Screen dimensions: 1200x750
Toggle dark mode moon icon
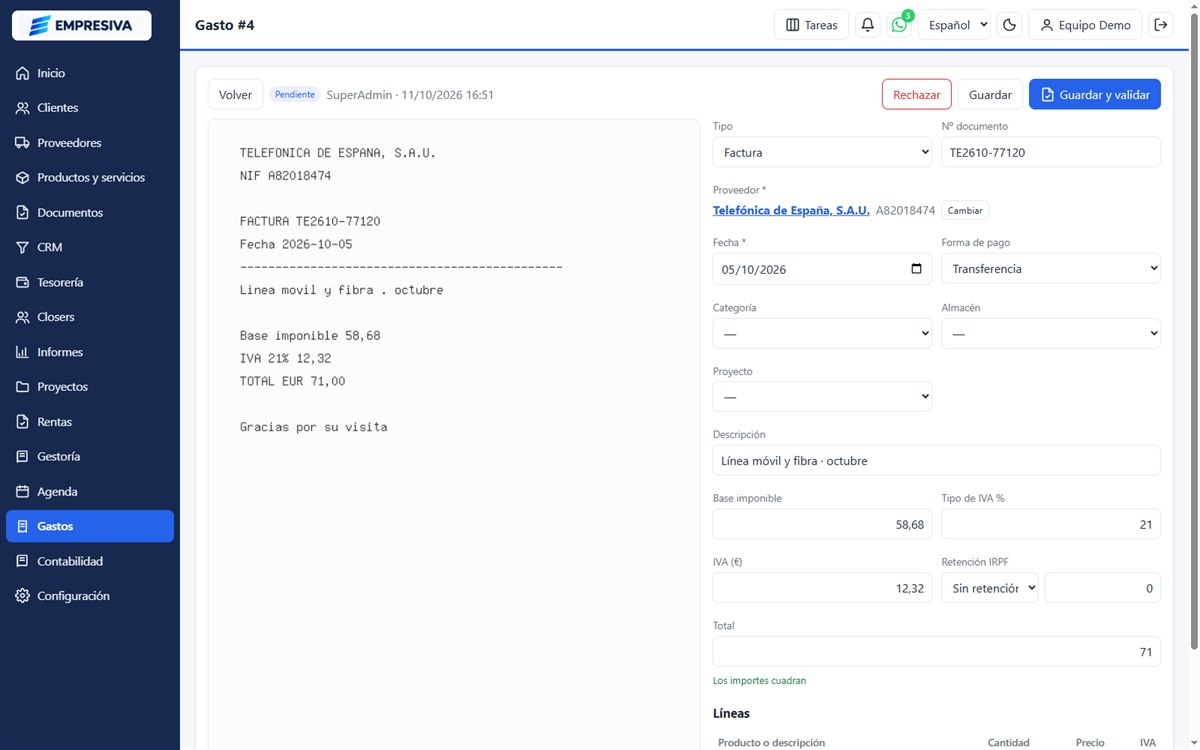[x=1009, y=25]
